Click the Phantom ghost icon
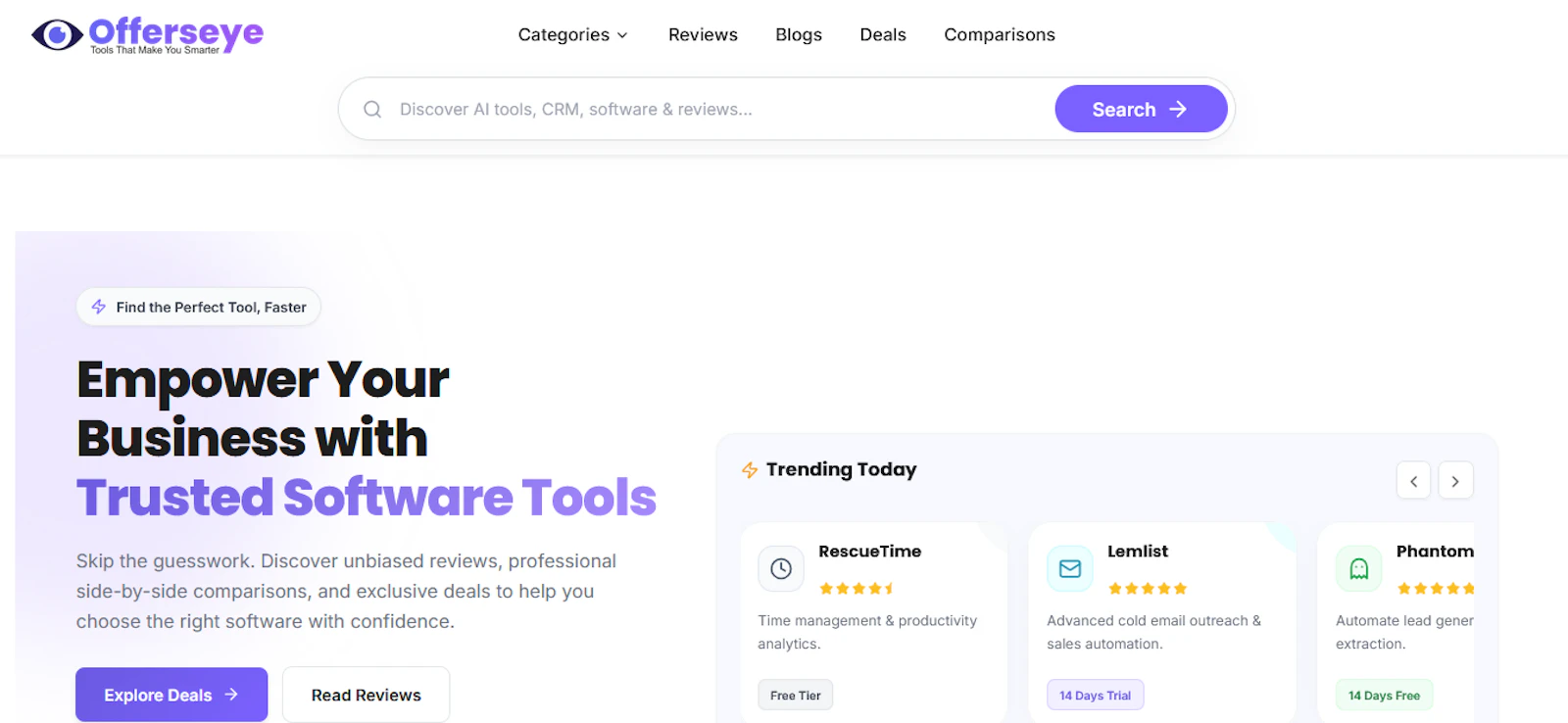This screenshot has height=723, width=1568. 1359,568
